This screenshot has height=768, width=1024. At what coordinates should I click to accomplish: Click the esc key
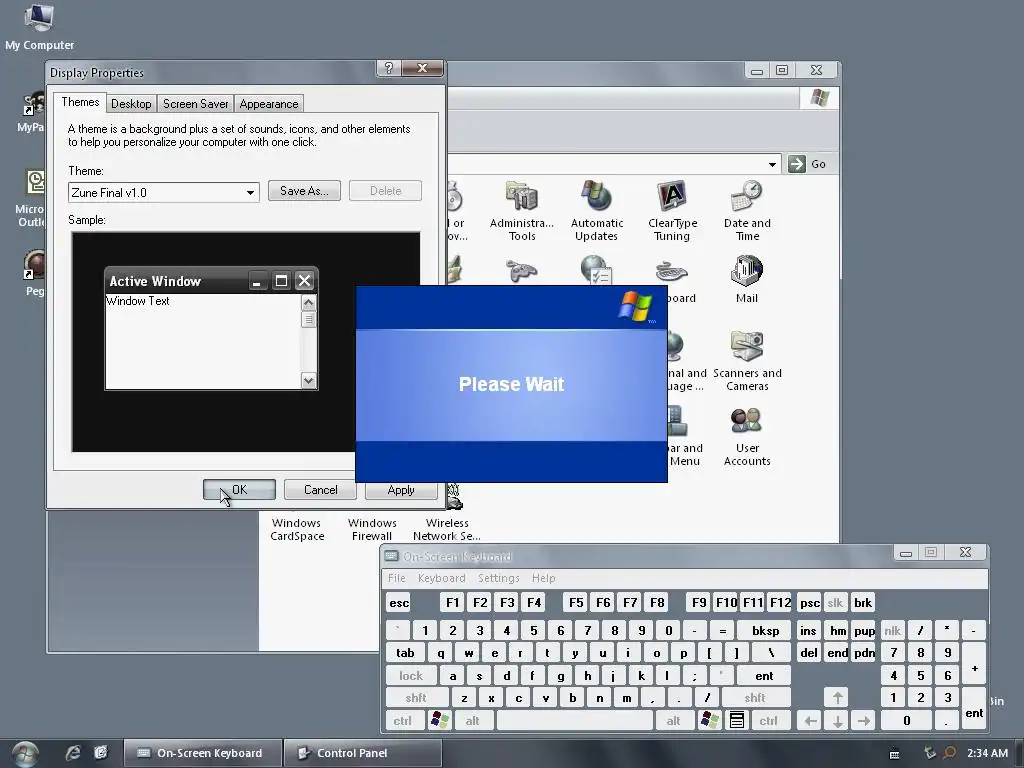(x=398, y=603)
